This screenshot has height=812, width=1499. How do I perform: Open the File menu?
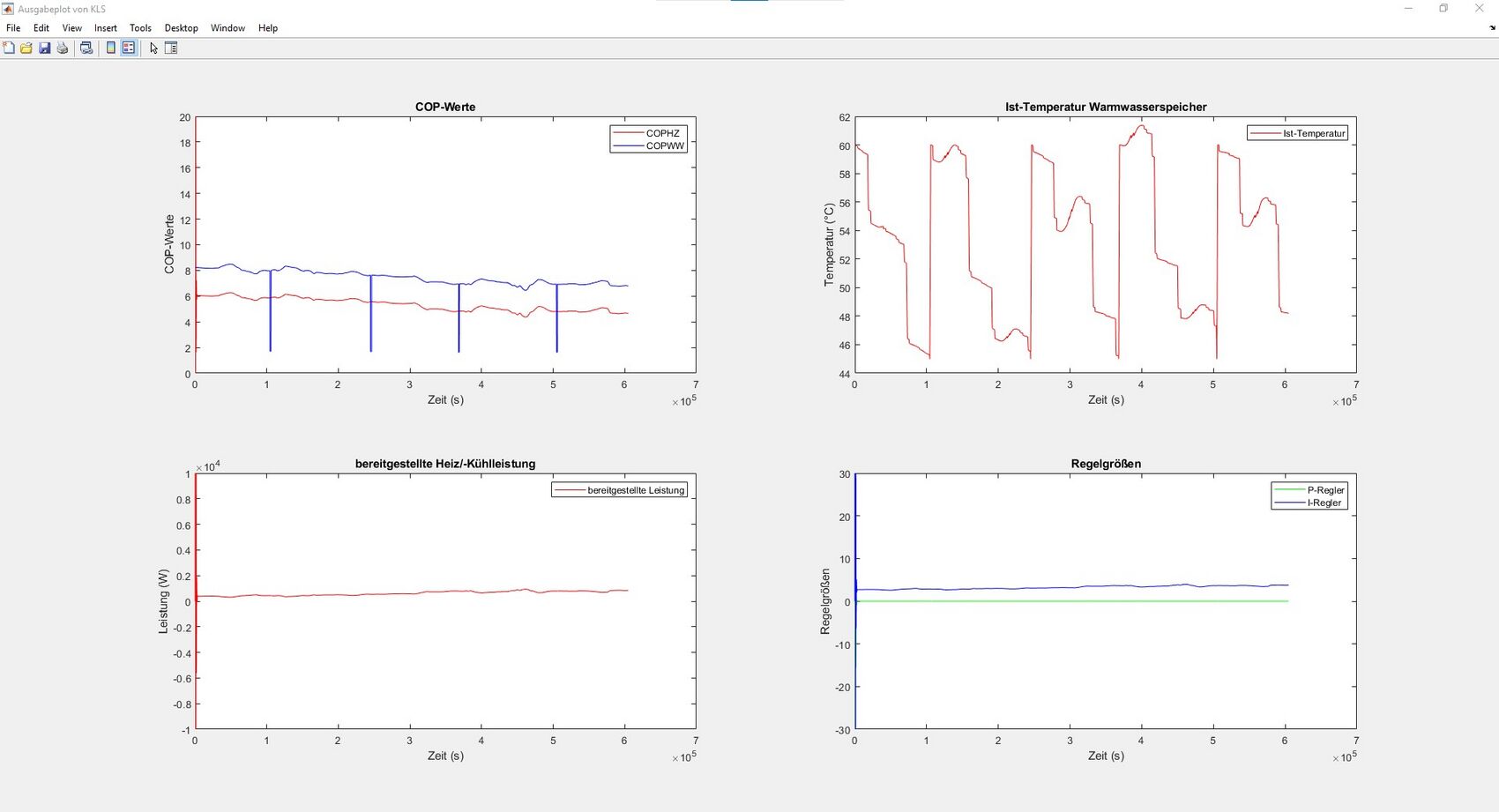pos(13,28)
